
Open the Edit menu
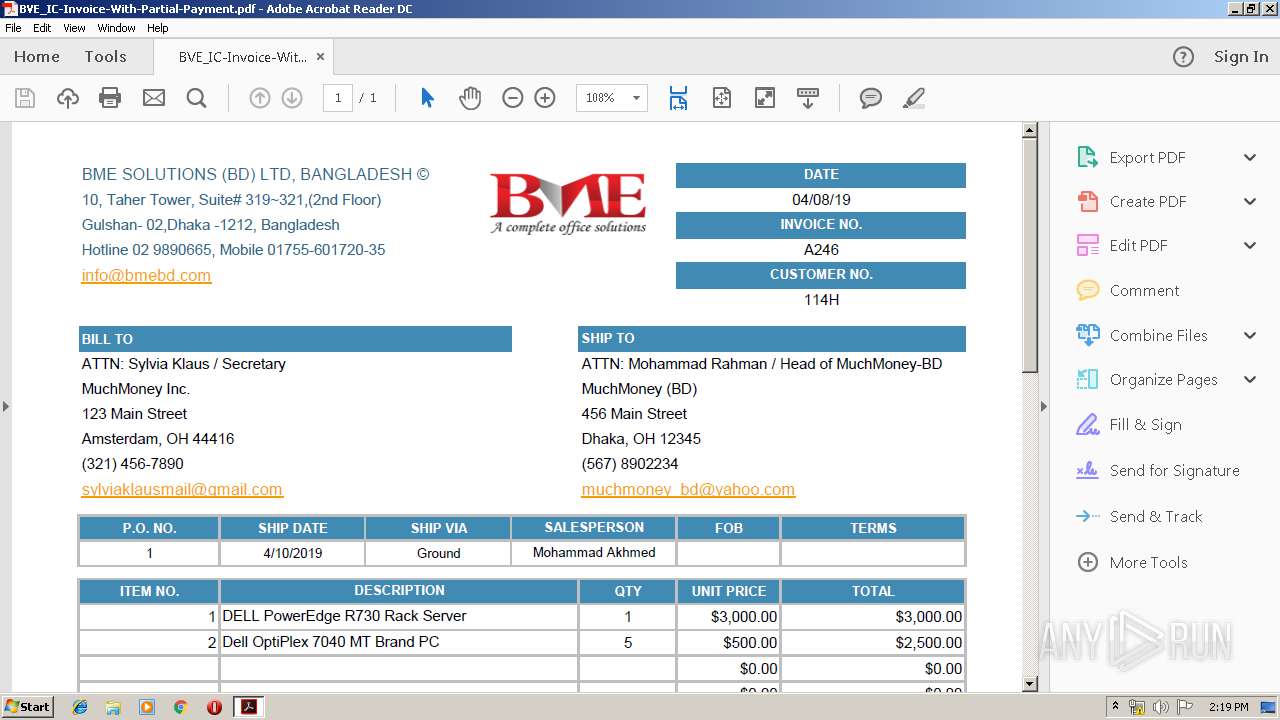[42, 28]
